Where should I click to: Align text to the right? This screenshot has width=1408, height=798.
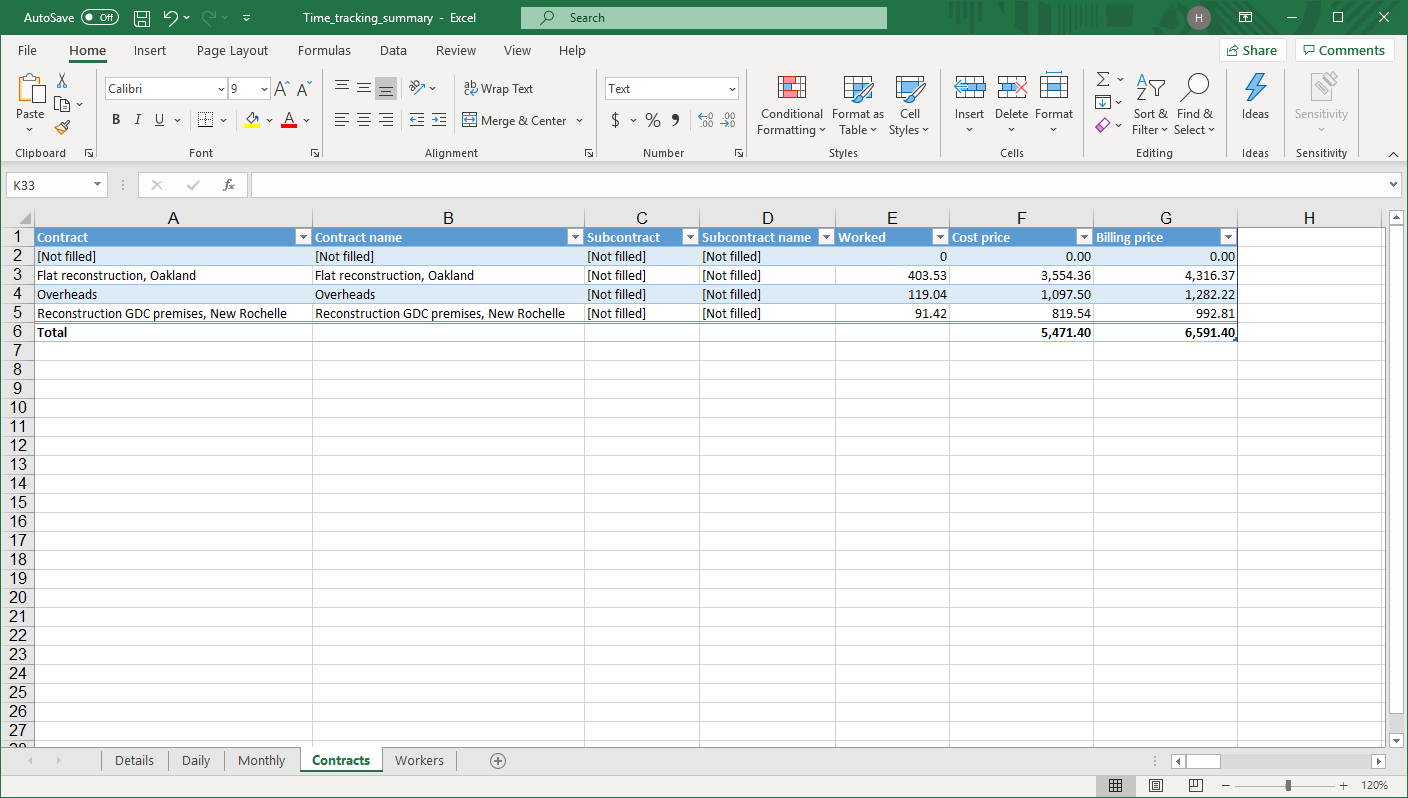[x=386, y=120]
